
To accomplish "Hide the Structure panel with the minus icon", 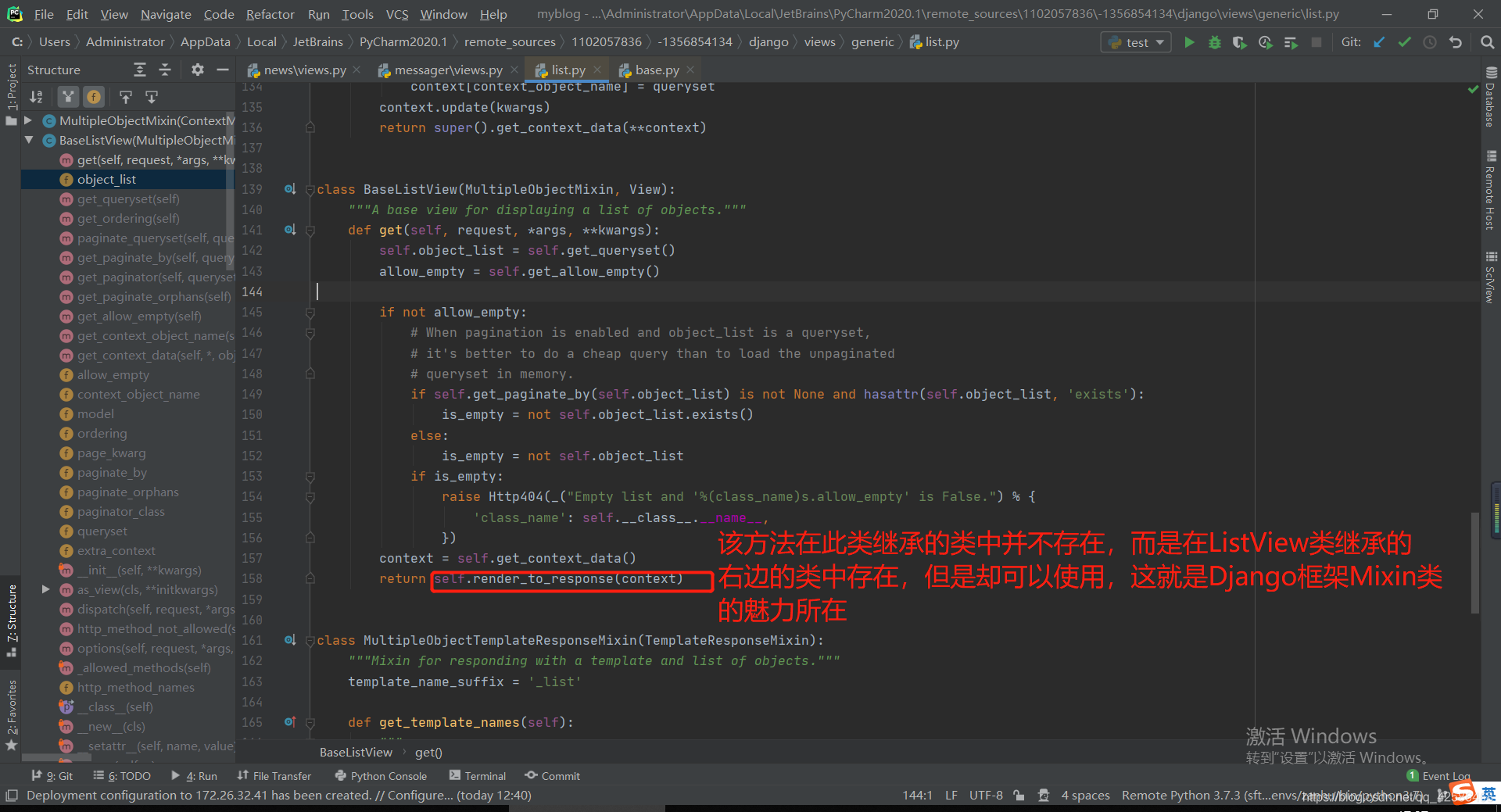I will [223, 70].
